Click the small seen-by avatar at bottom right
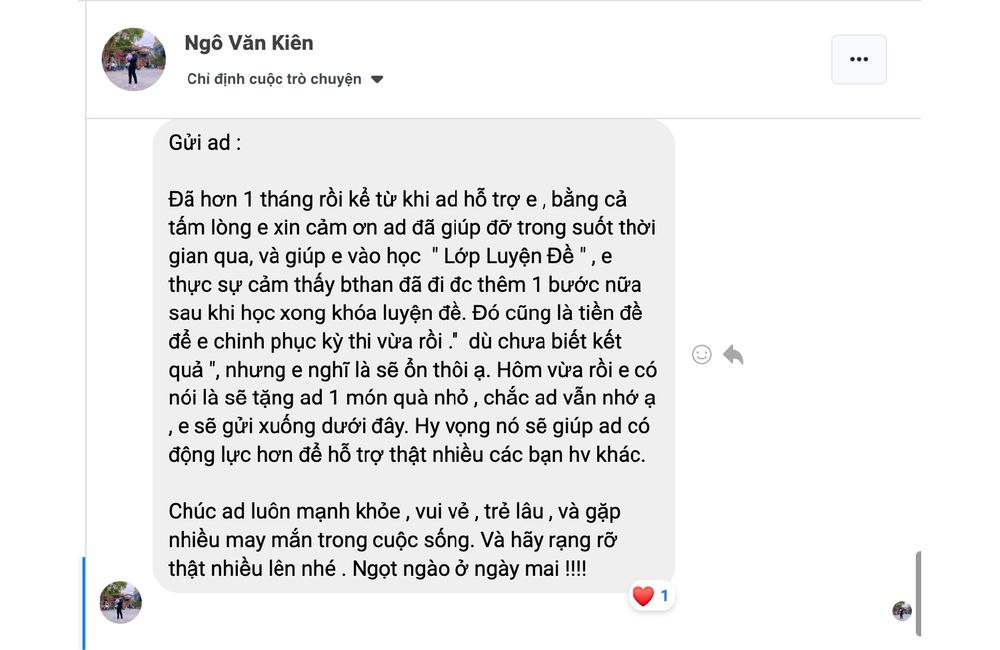 (x=902, y=610)
